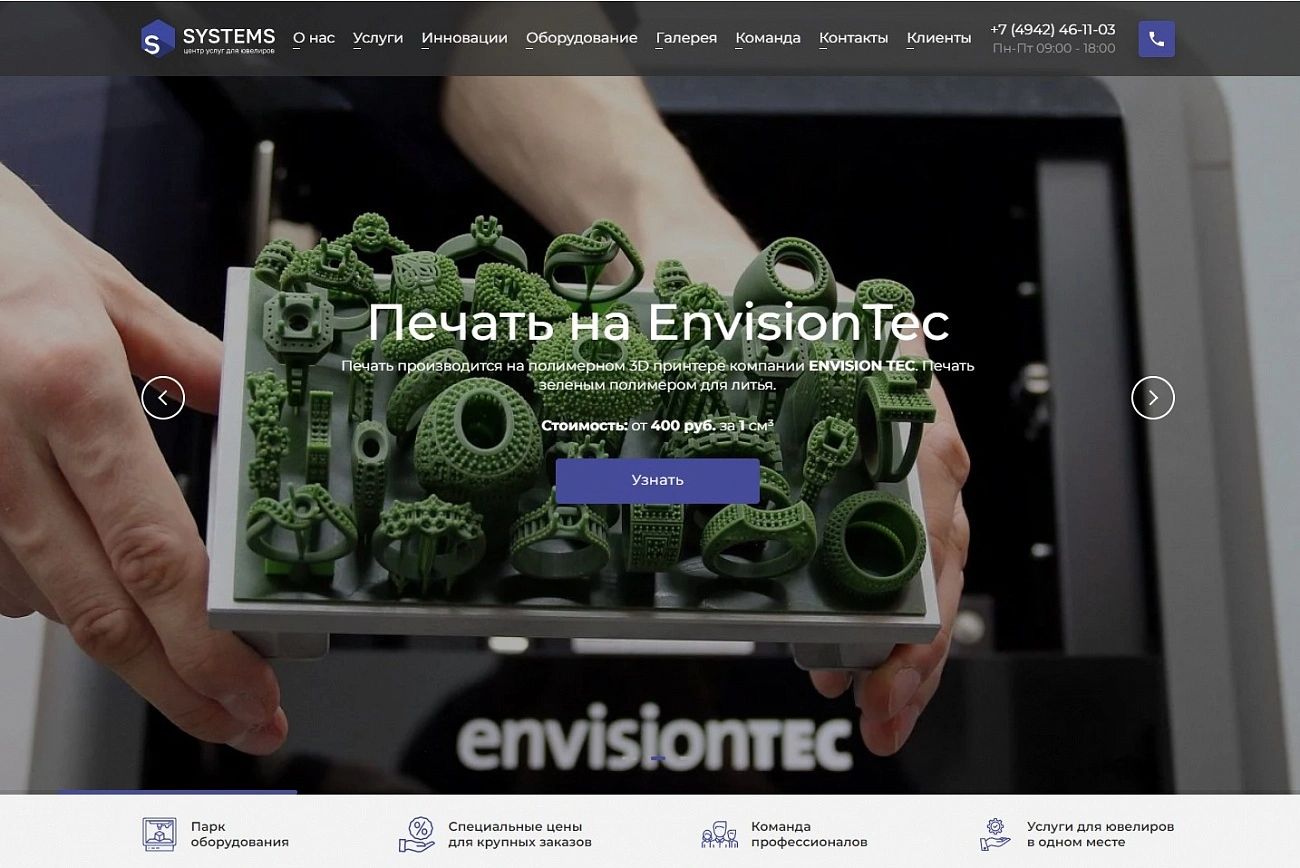
Task: Click the percent discount hand icon
Action: click(417, 834)
